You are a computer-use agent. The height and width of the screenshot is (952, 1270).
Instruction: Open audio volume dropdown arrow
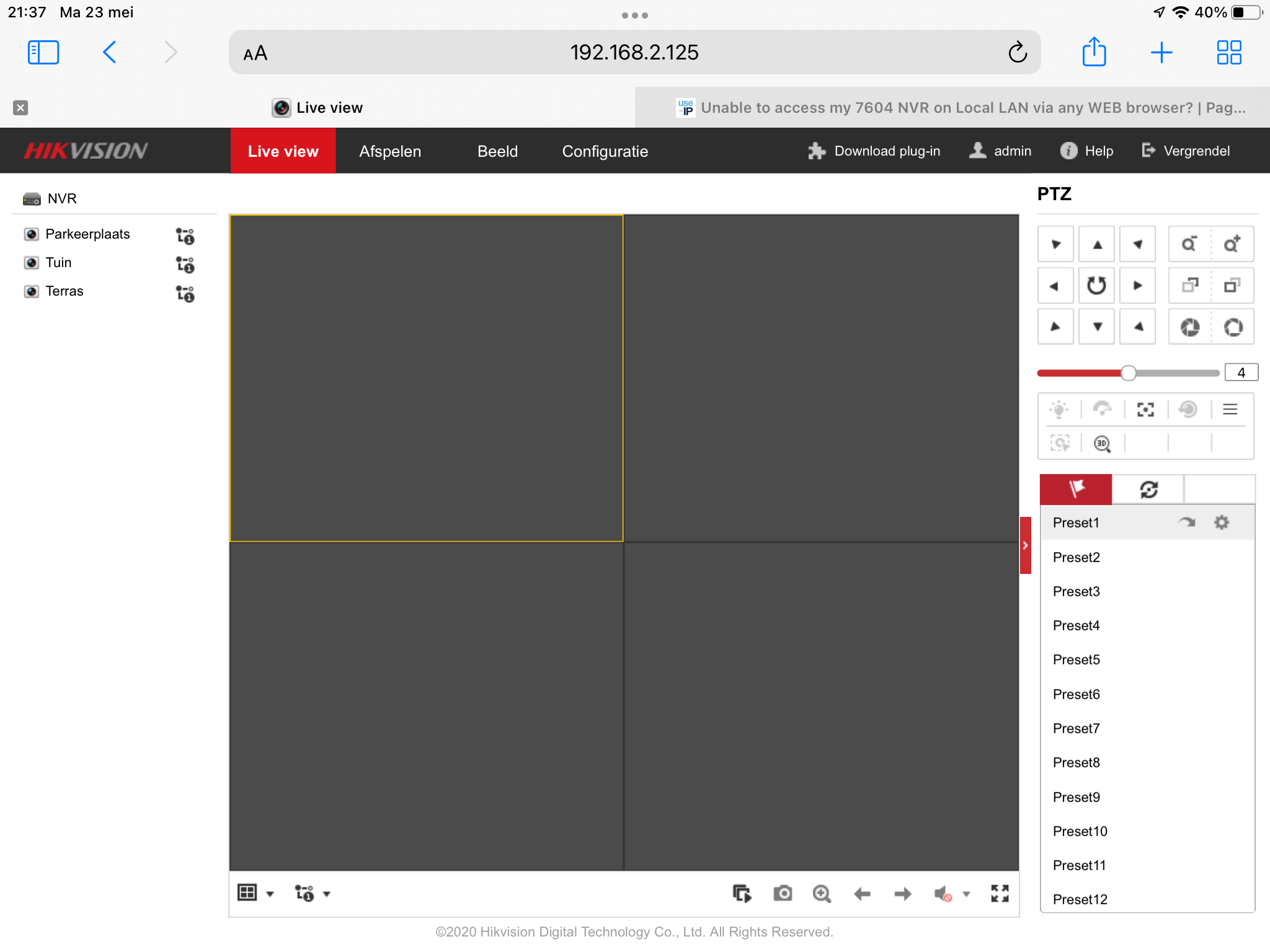tap(966, 894)
